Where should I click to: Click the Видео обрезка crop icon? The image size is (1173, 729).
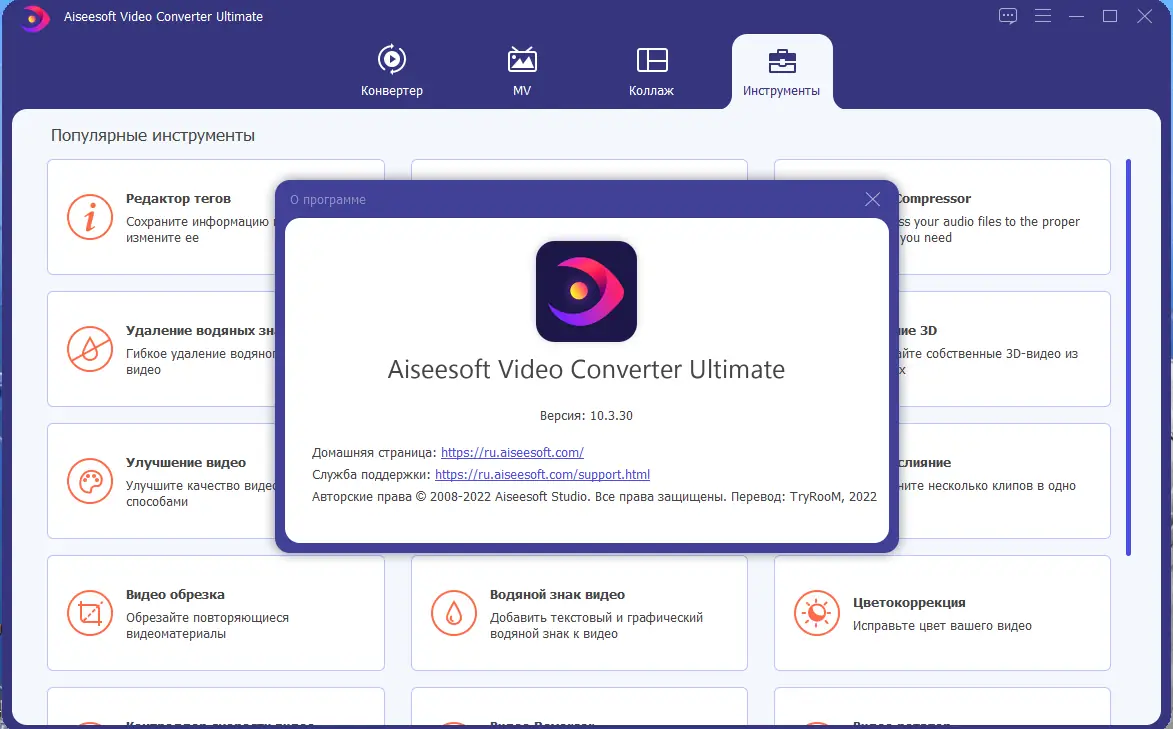click(90, 613)
